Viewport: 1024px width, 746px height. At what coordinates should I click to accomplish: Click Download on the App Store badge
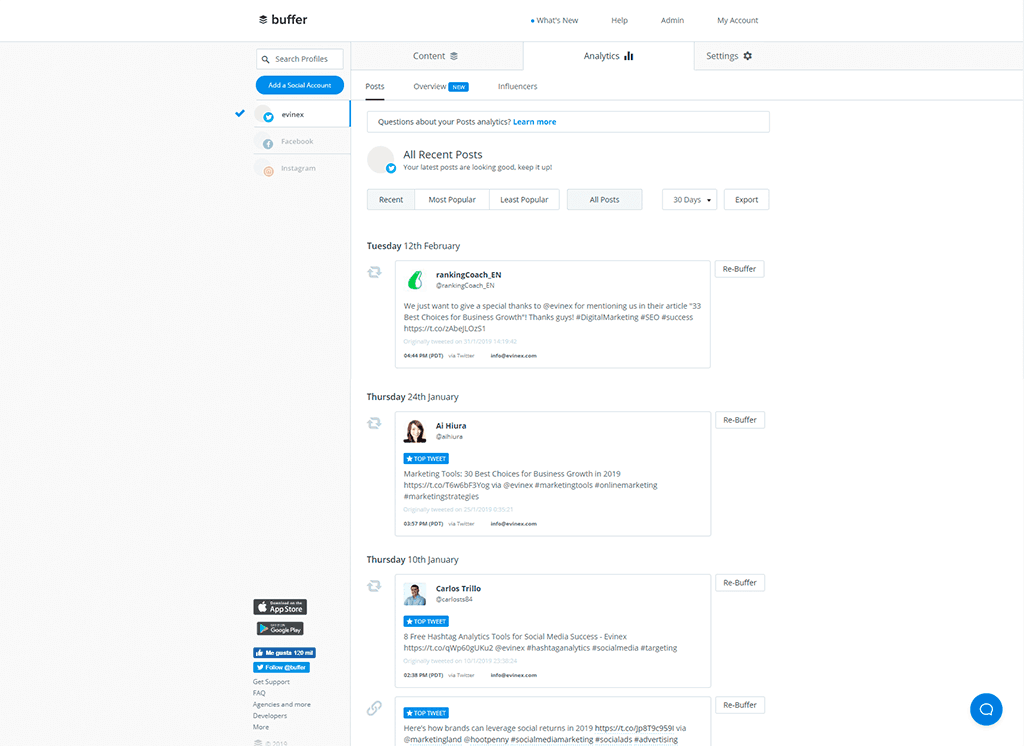pos(280,607)
